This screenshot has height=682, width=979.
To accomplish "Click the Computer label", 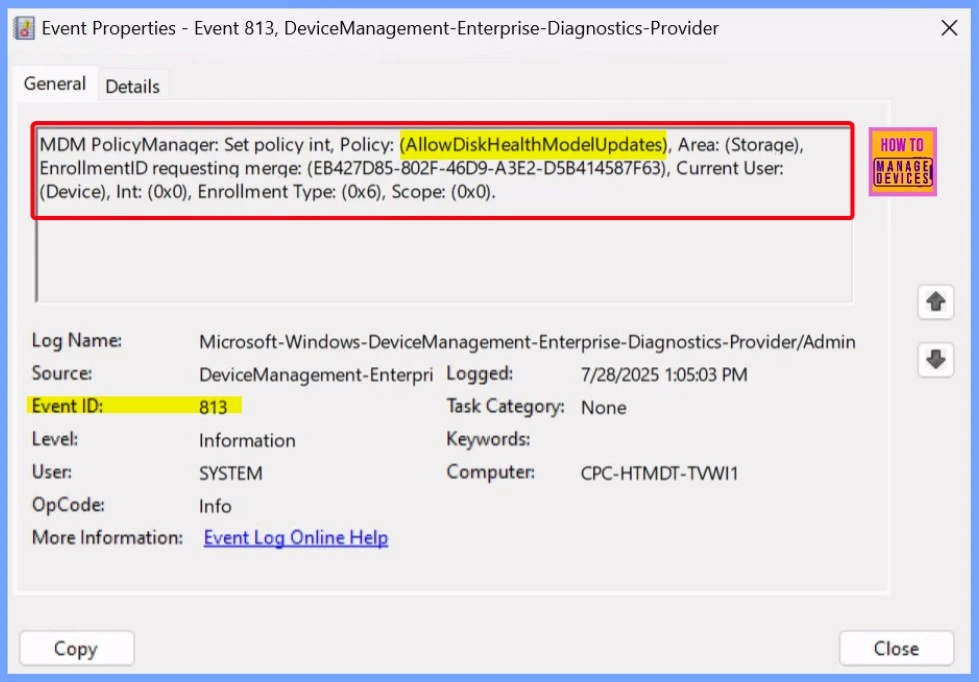I will coord(491,472).
